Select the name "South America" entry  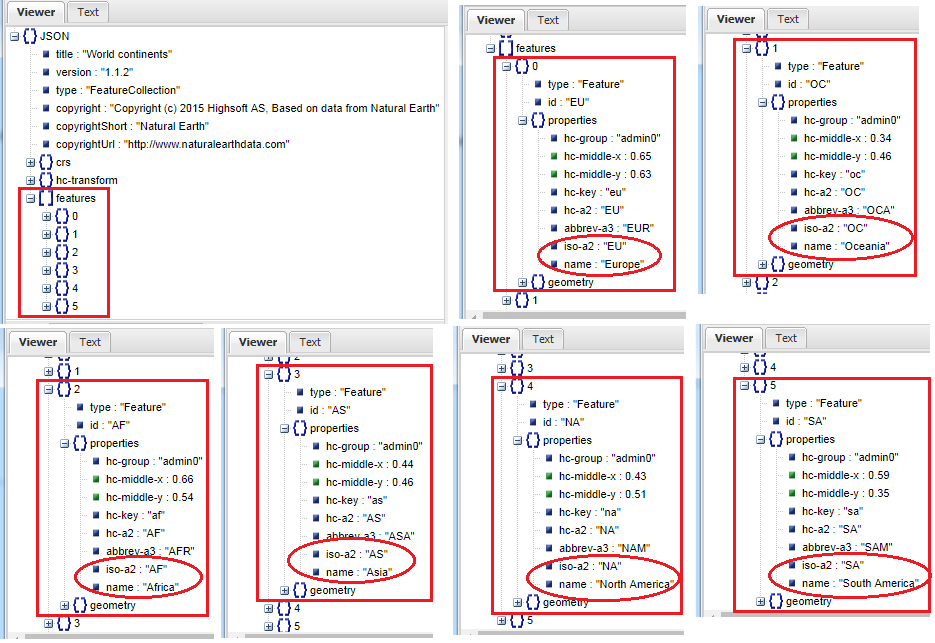click(858, 583)
